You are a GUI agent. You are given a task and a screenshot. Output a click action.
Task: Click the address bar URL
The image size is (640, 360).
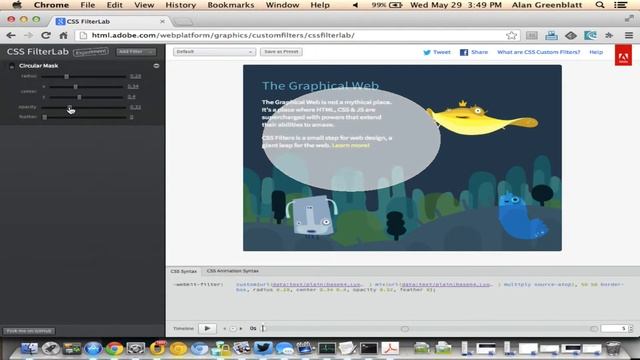tap(223, 36)
